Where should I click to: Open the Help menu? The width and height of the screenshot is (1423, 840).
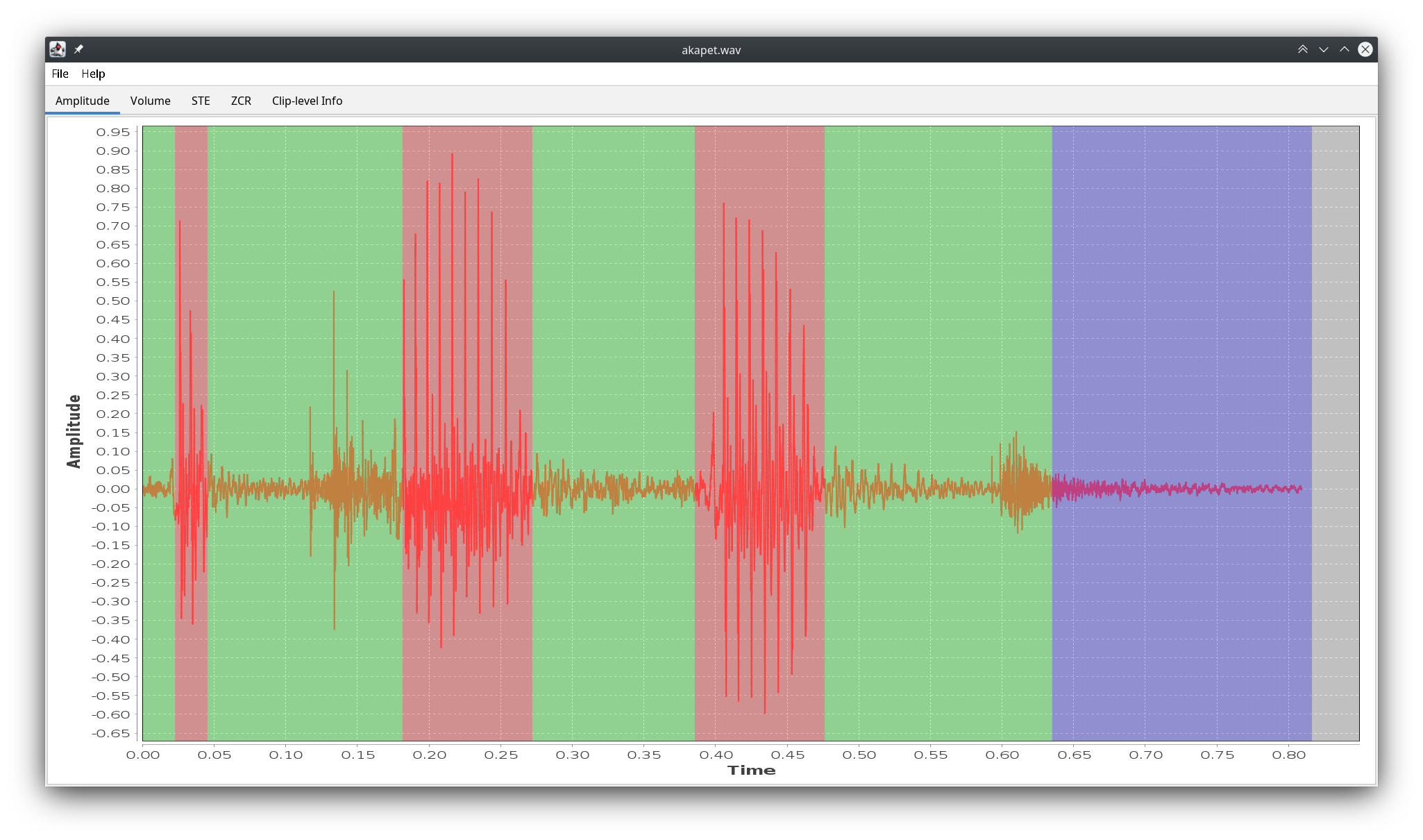(93, 74)
